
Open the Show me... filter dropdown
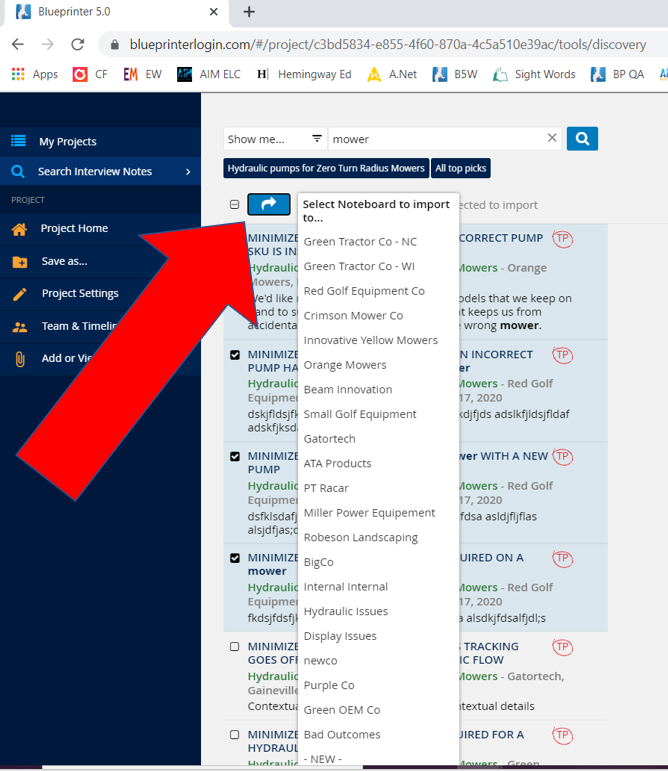pyautogui.click(x=275, y=139)
